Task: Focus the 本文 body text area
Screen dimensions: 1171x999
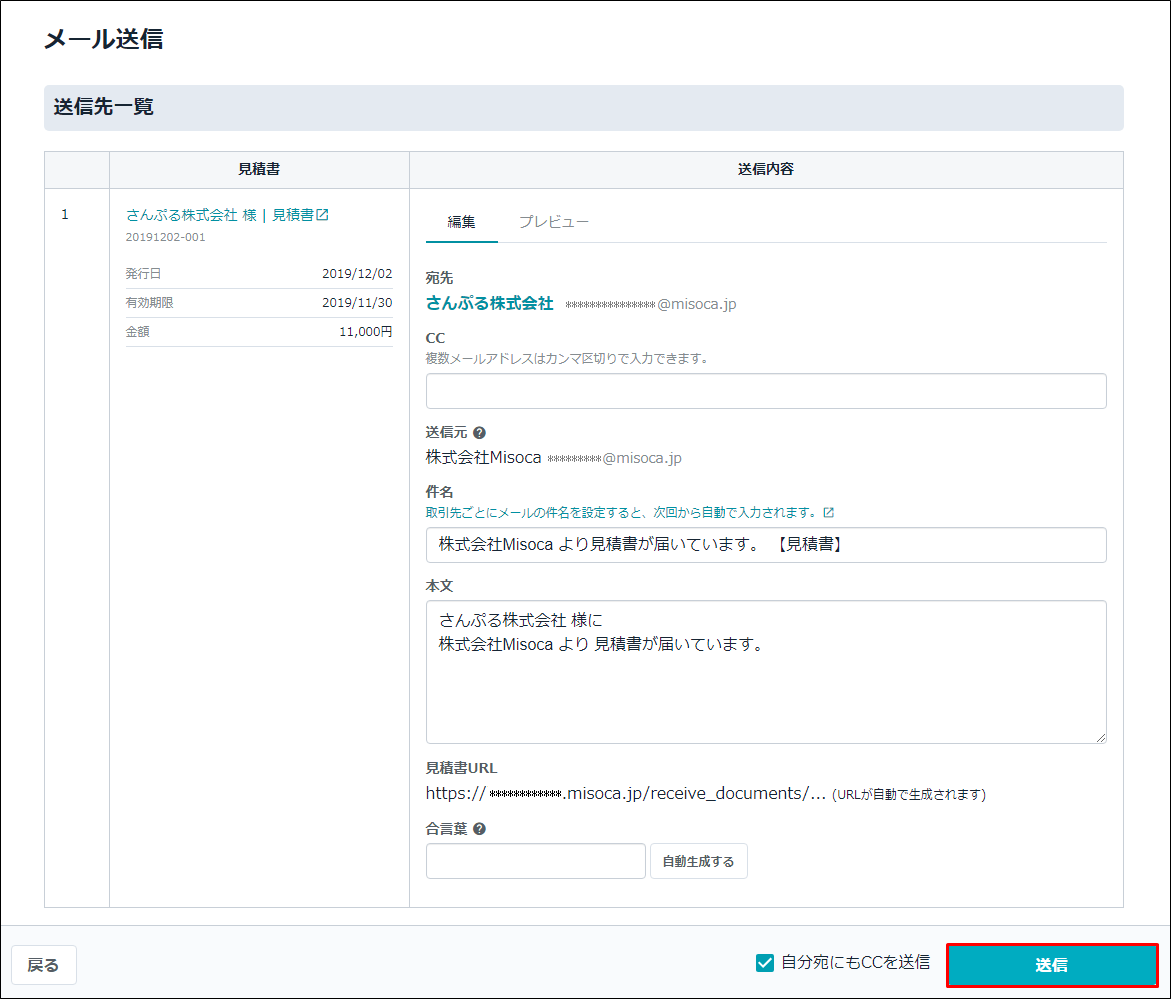Action: [x=765, y=672]
